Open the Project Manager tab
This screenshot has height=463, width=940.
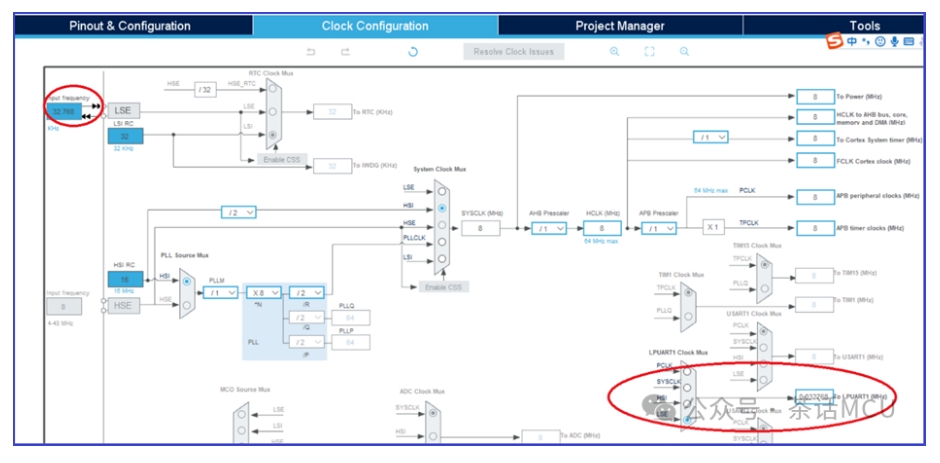pos(620,25)
